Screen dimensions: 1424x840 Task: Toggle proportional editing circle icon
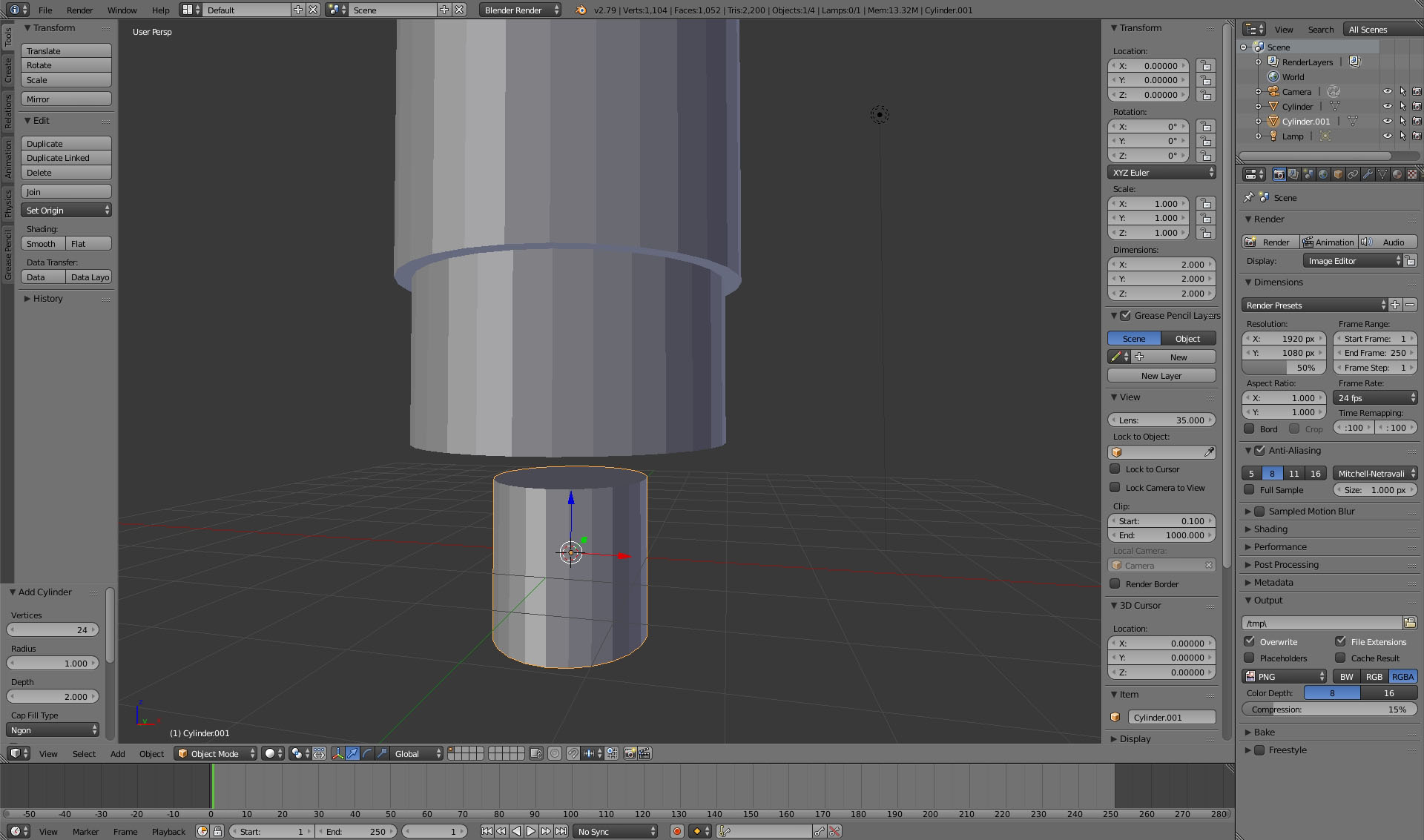tap(555, 753)
